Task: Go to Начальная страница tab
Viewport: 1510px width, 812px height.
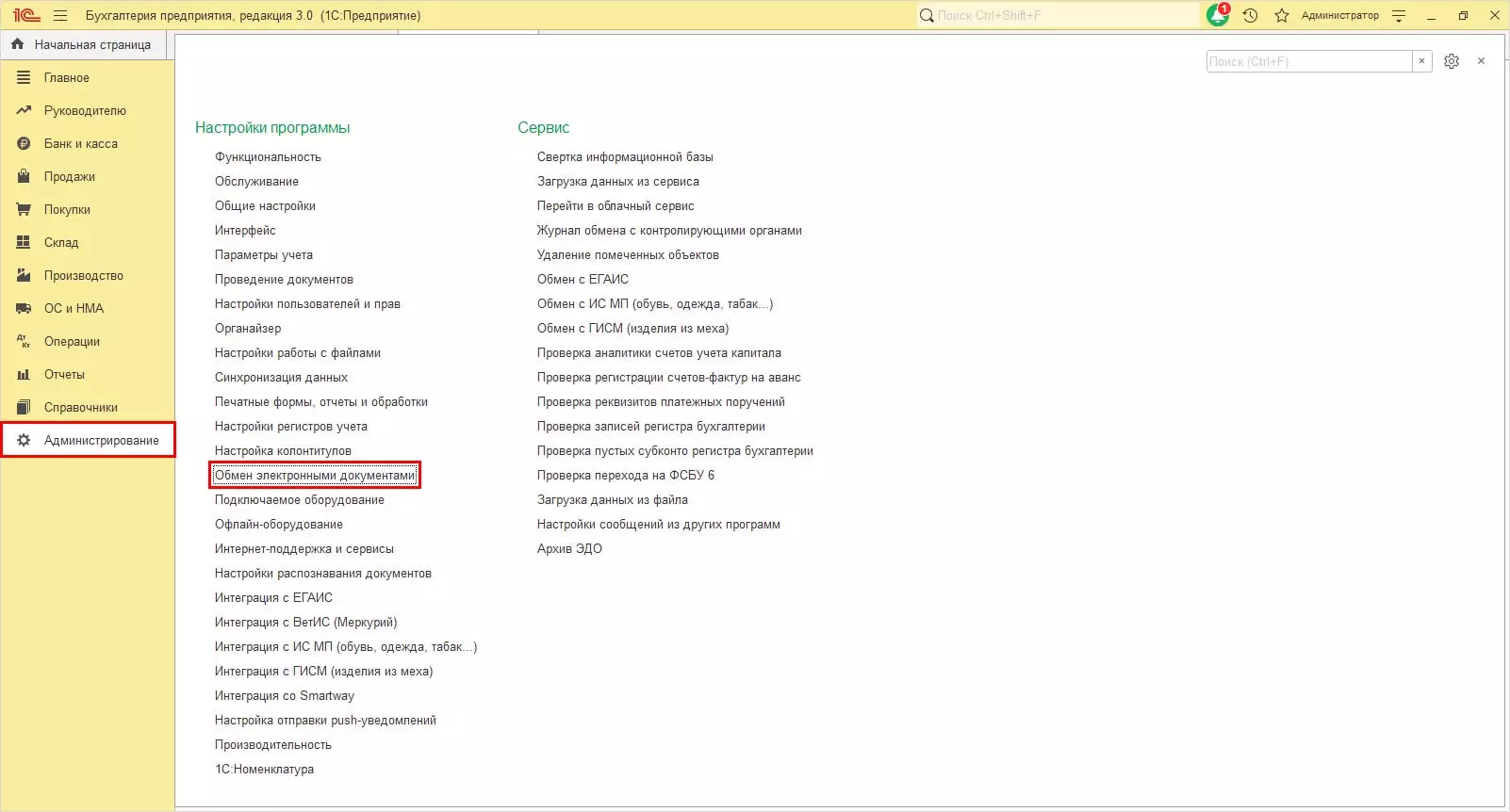Action: coord(82,44)
